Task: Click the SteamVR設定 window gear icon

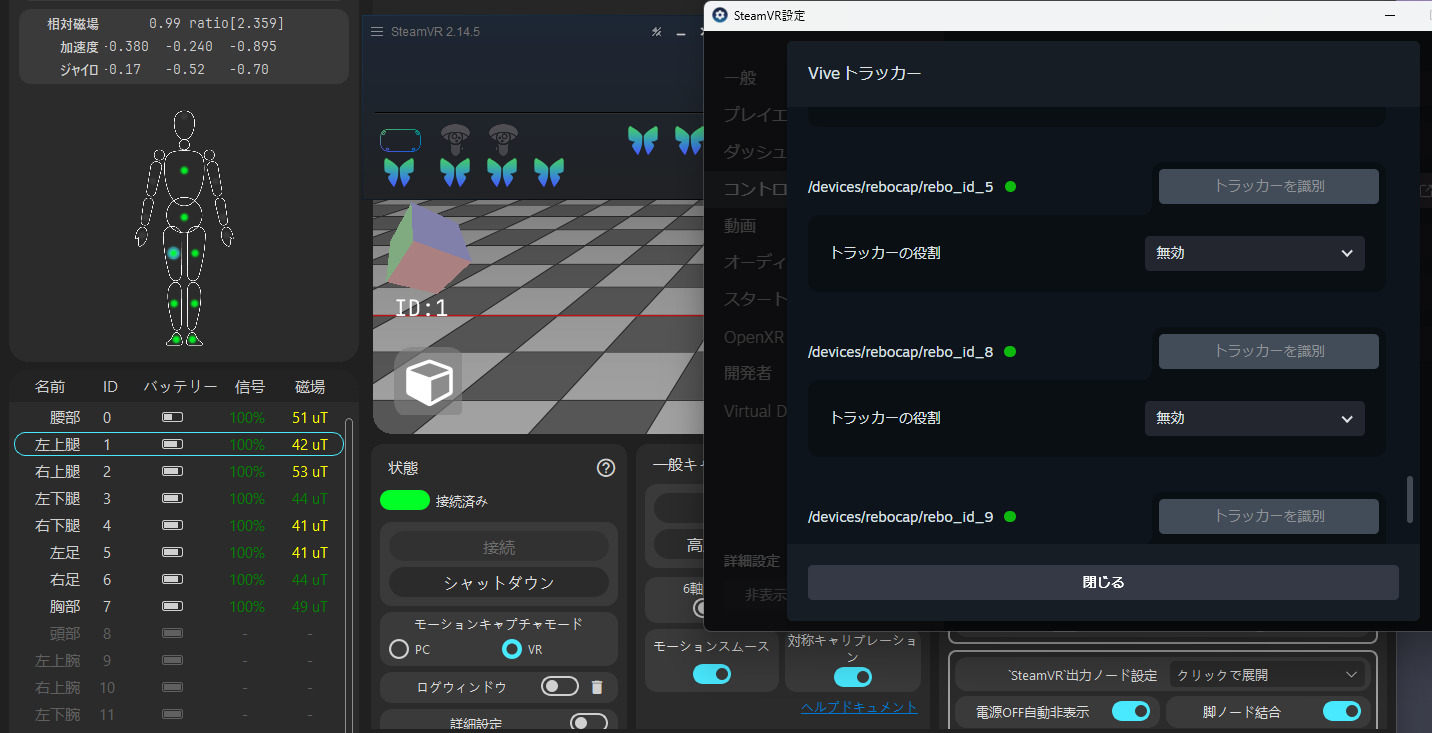Action: (720, 16)
